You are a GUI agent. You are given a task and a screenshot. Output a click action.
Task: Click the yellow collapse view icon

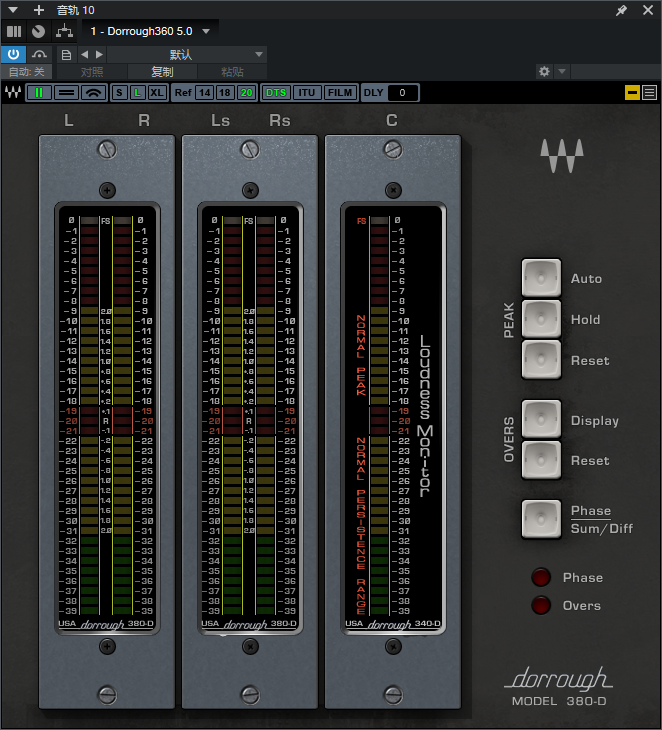point(632,93)
